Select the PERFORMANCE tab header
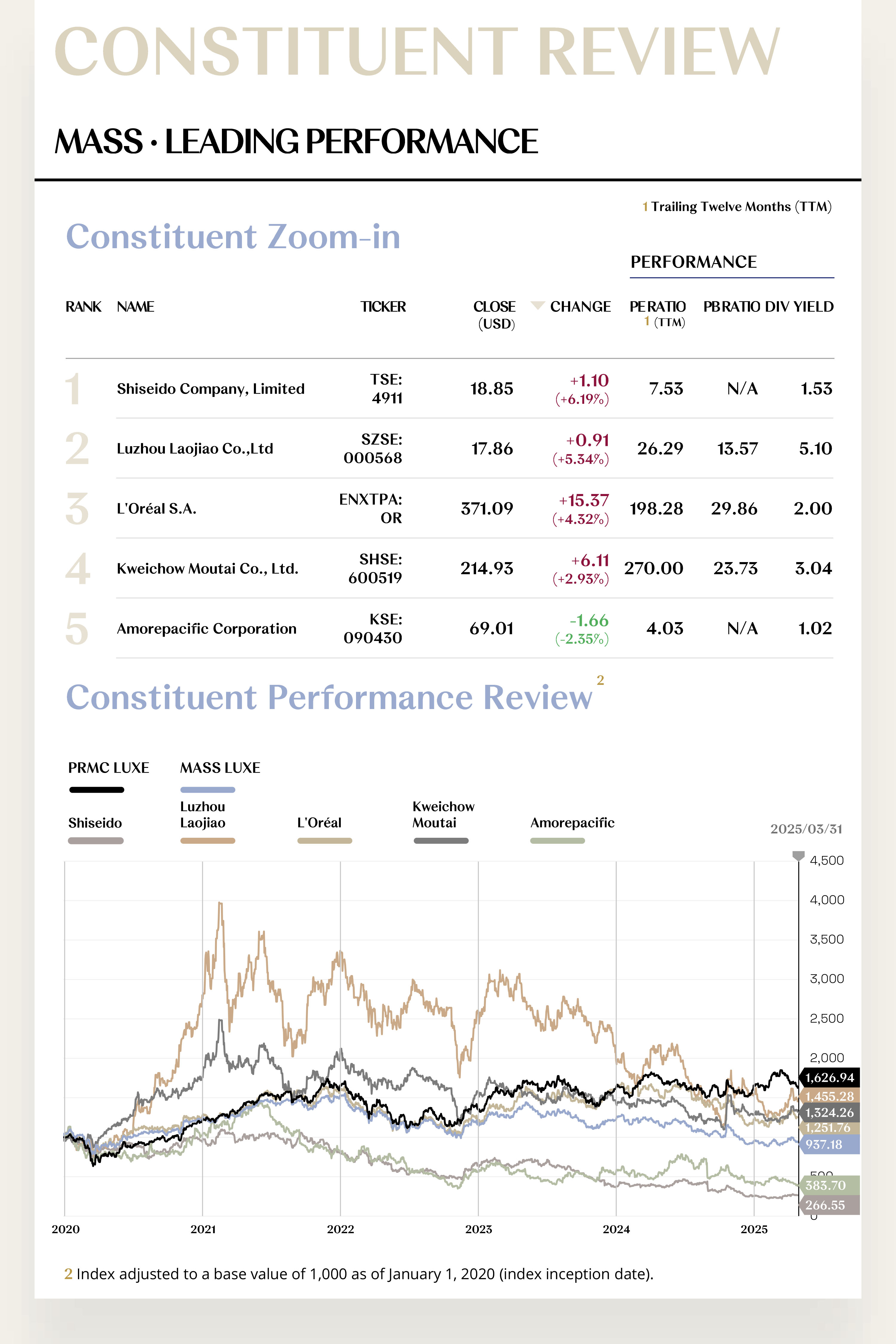The width and height of the screenshot is (896, 1344). click(693, 262)
